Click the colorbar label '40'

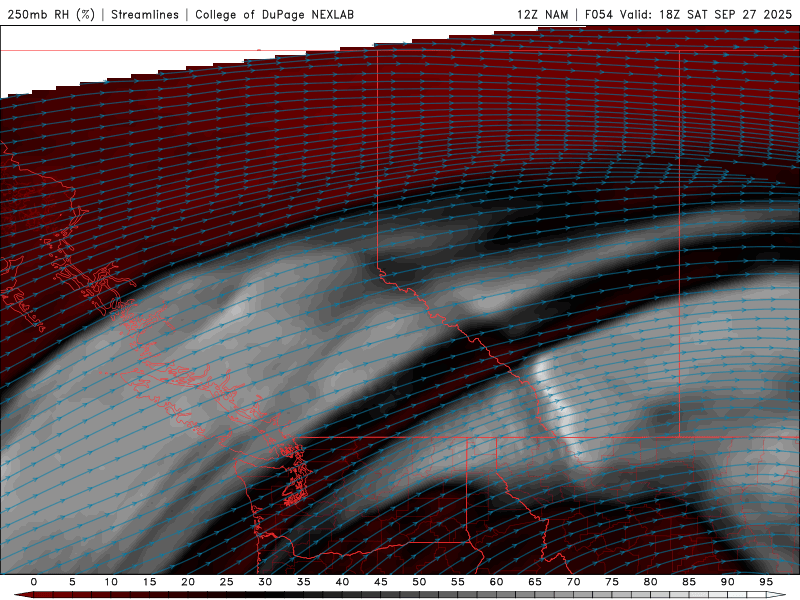(342, 582)
